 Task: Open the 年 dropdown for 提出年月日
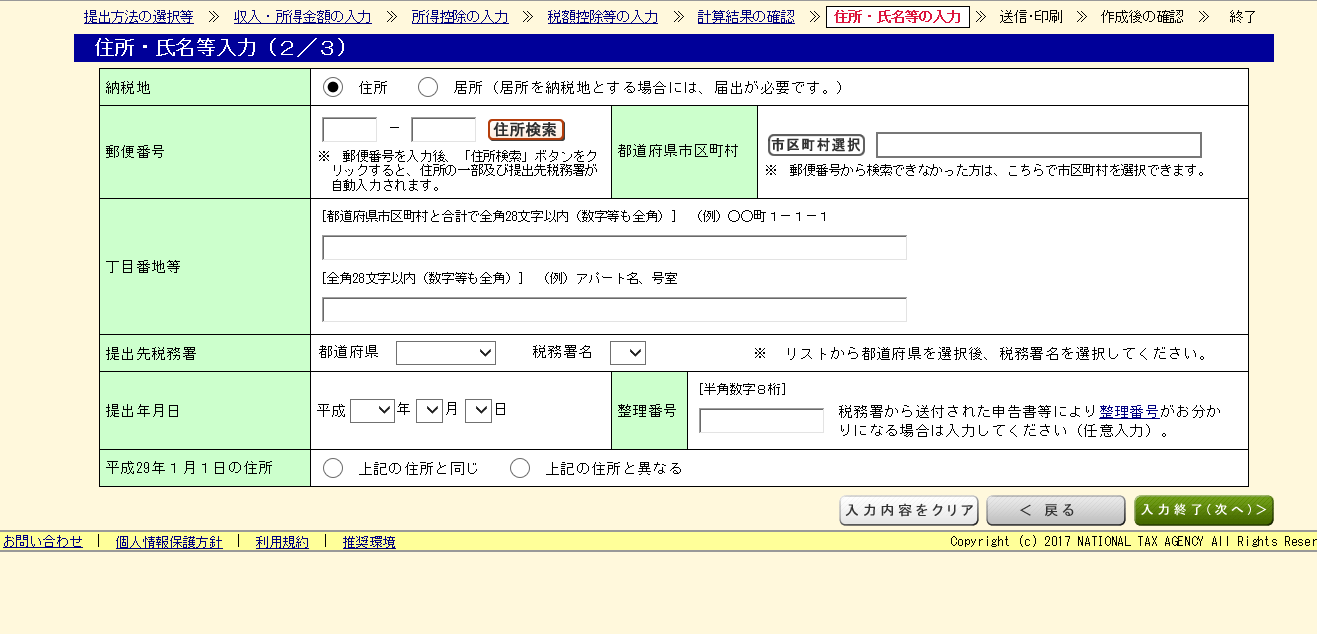372,410
